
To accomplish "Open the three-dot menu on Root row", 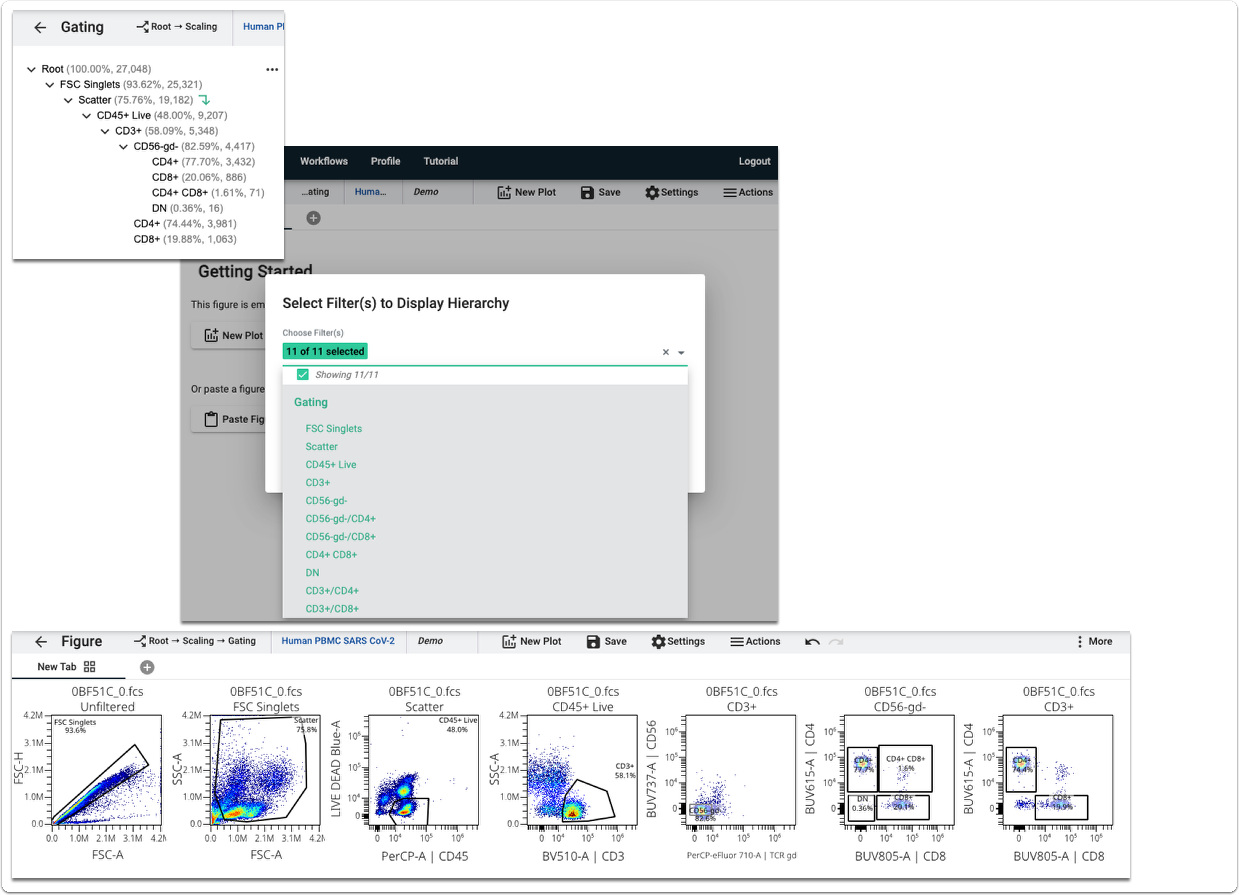I will pyautogui.click(x=272, y=70).
